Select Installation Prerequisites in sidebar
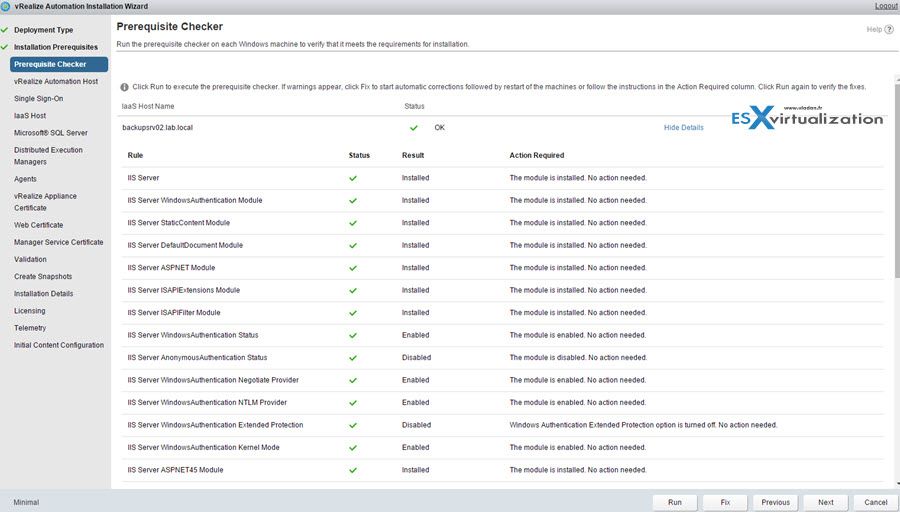 pos(56,47)
